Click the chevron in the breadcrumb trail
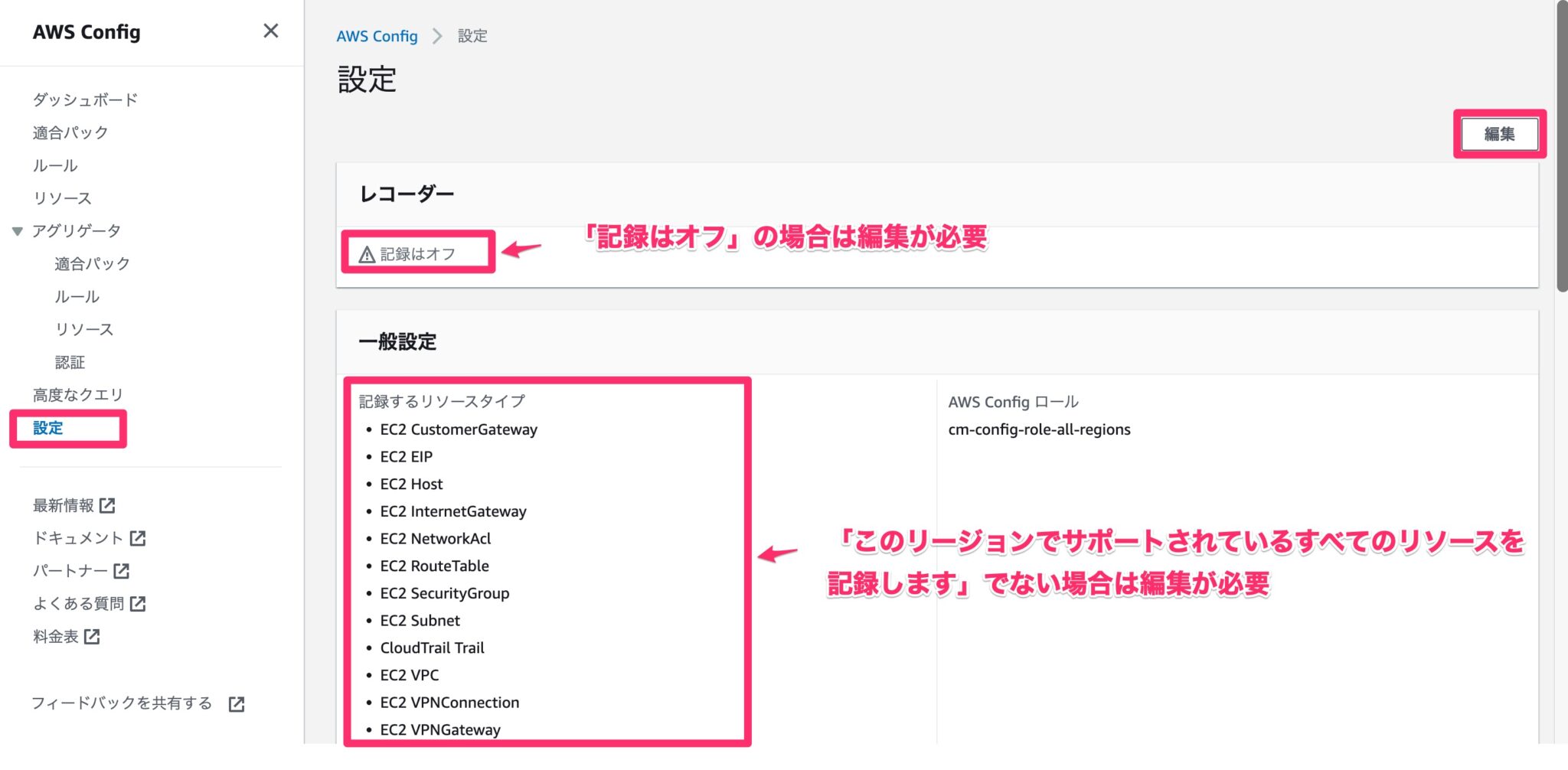1568x770 pixels. pos(436,35)
